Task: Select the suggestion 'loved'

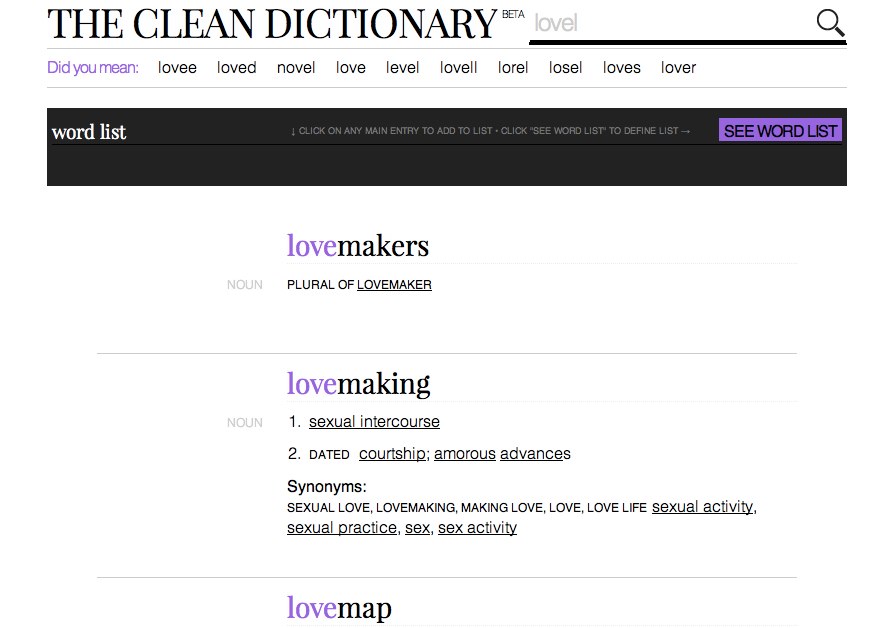Action: click(x=236, y=67)
